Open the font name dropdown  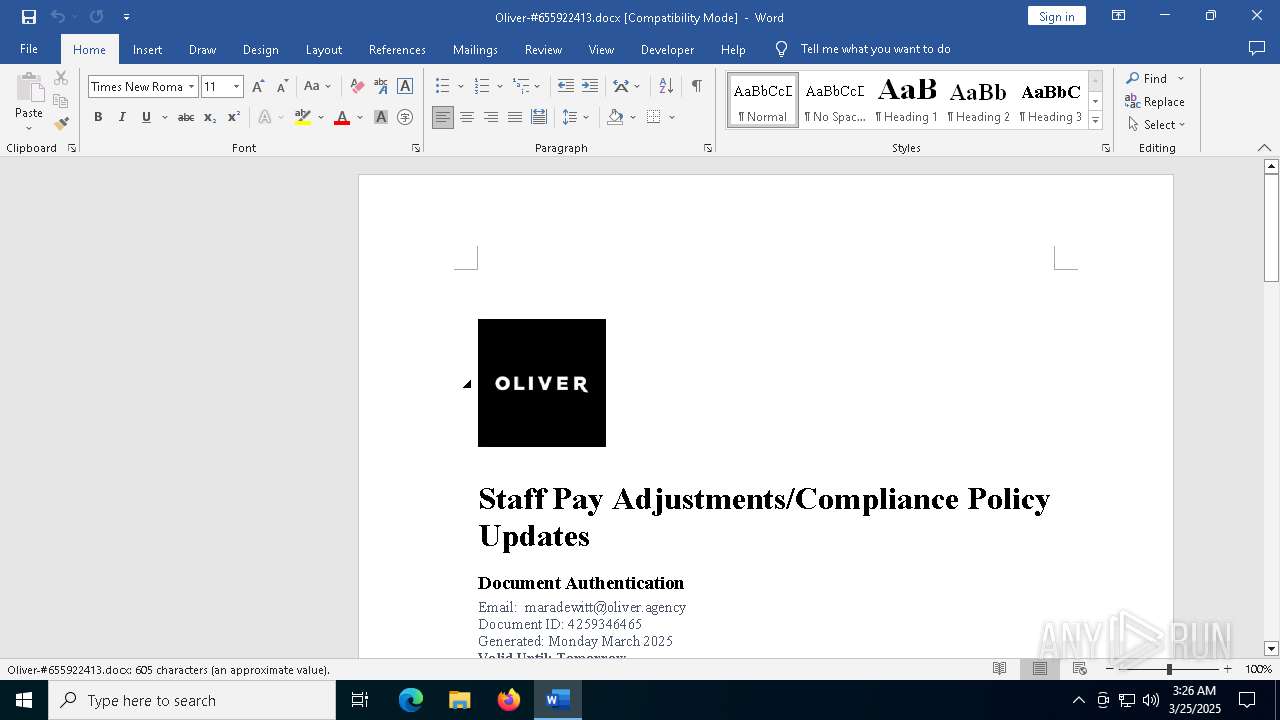191,87
